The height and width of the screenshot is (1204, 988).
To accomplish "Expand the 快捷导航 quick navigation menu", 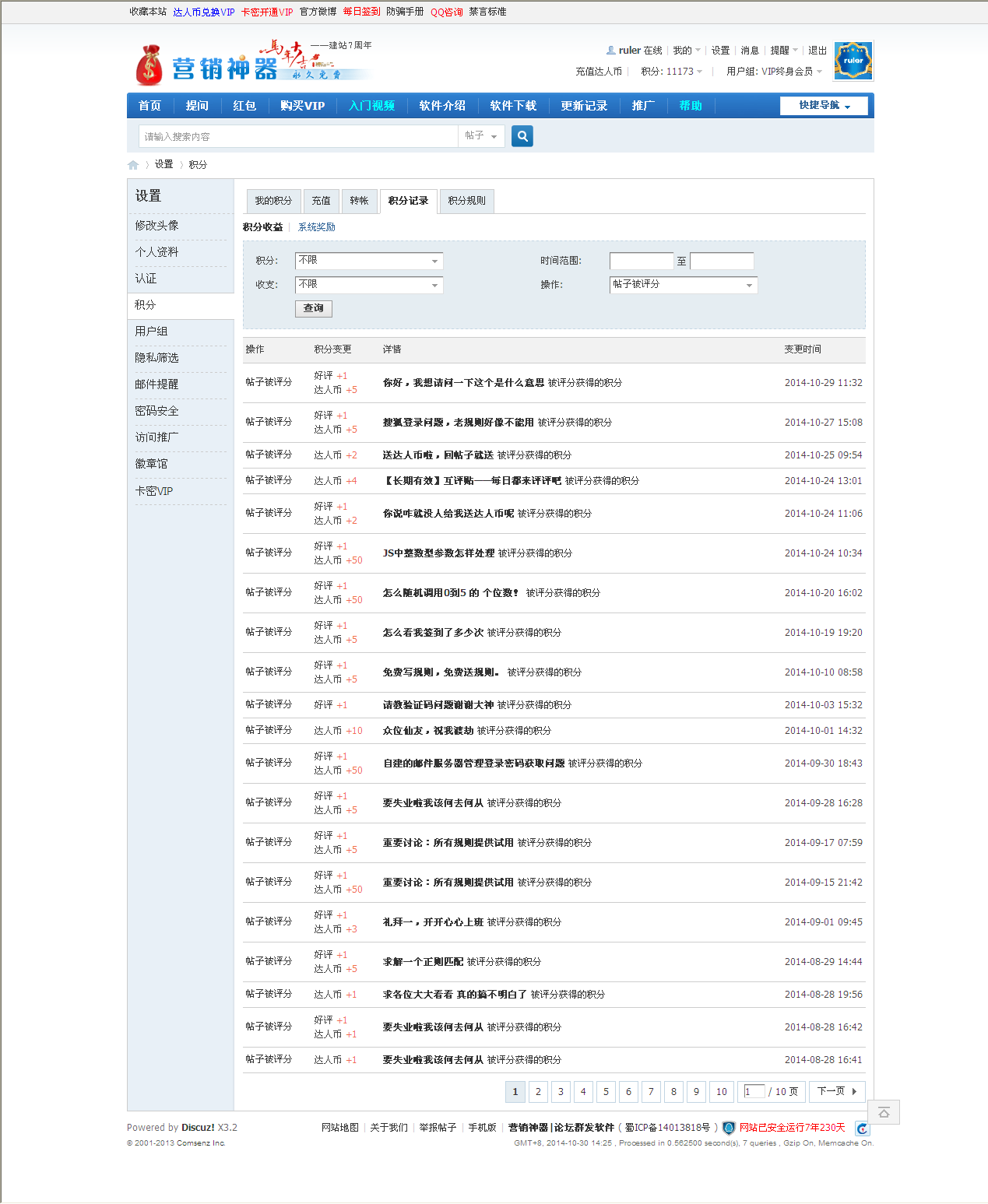I will tap(824, 106).
